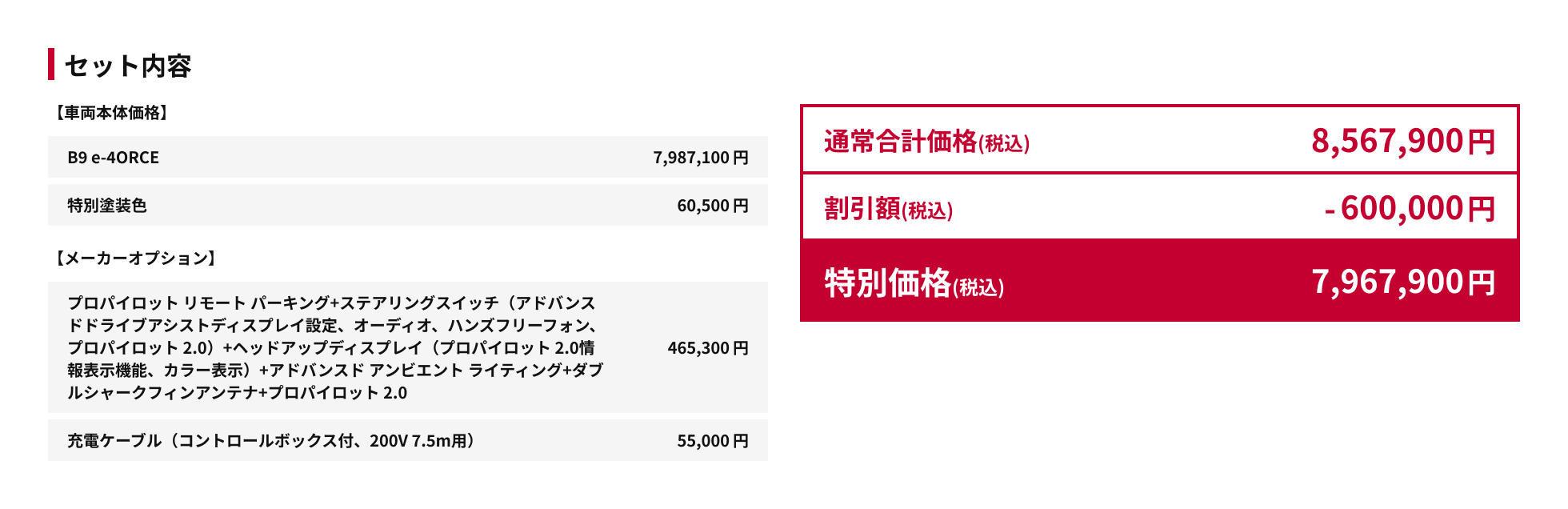Screen dimensions: 1568x509
Task: Select the 充電ケーブル option label
Action: point(271,441)
